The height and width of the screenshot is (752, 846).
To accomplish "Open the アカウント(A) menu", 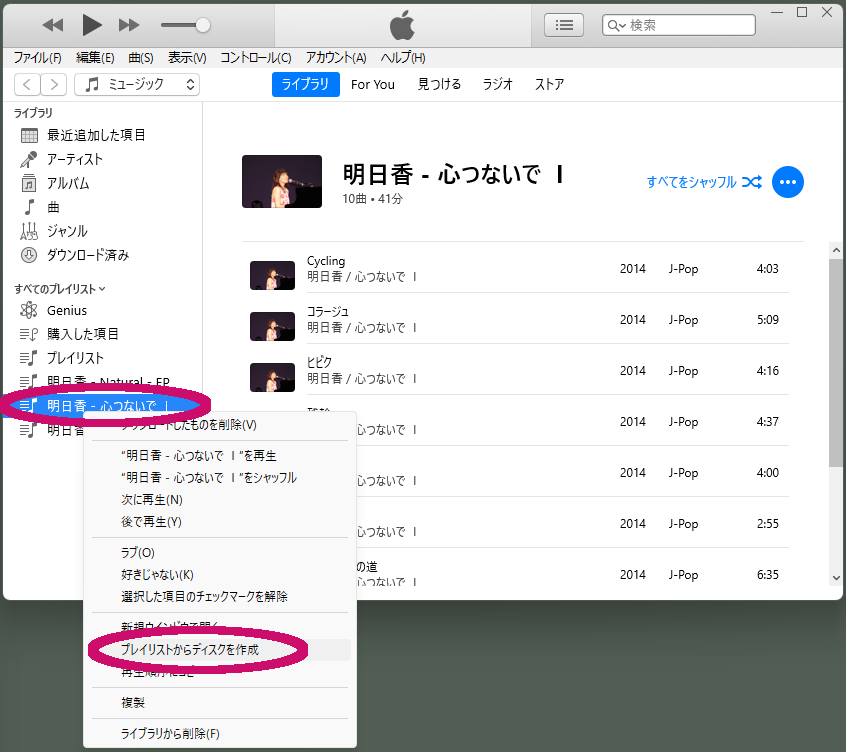I will (336, 58).
